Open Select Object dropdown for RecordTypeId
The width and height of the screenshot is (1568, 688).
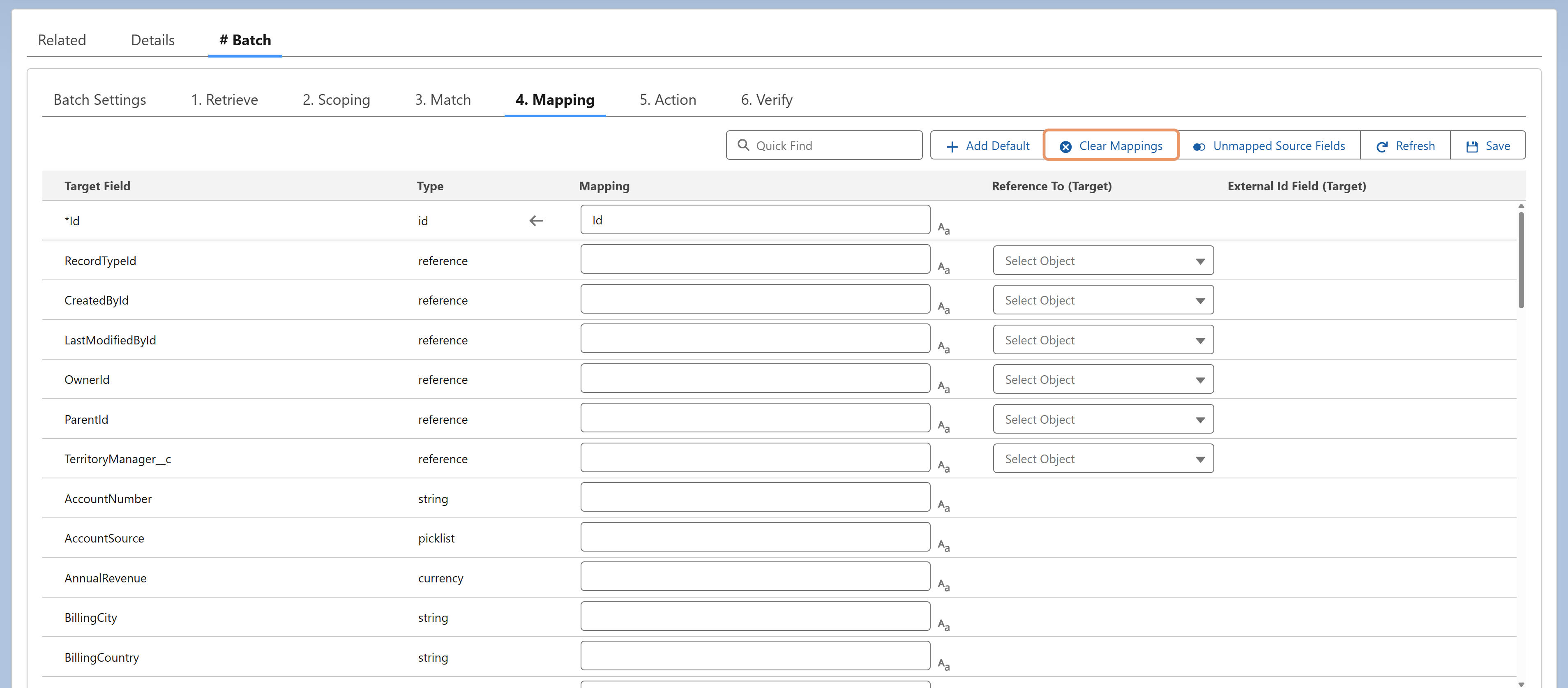1103,261
